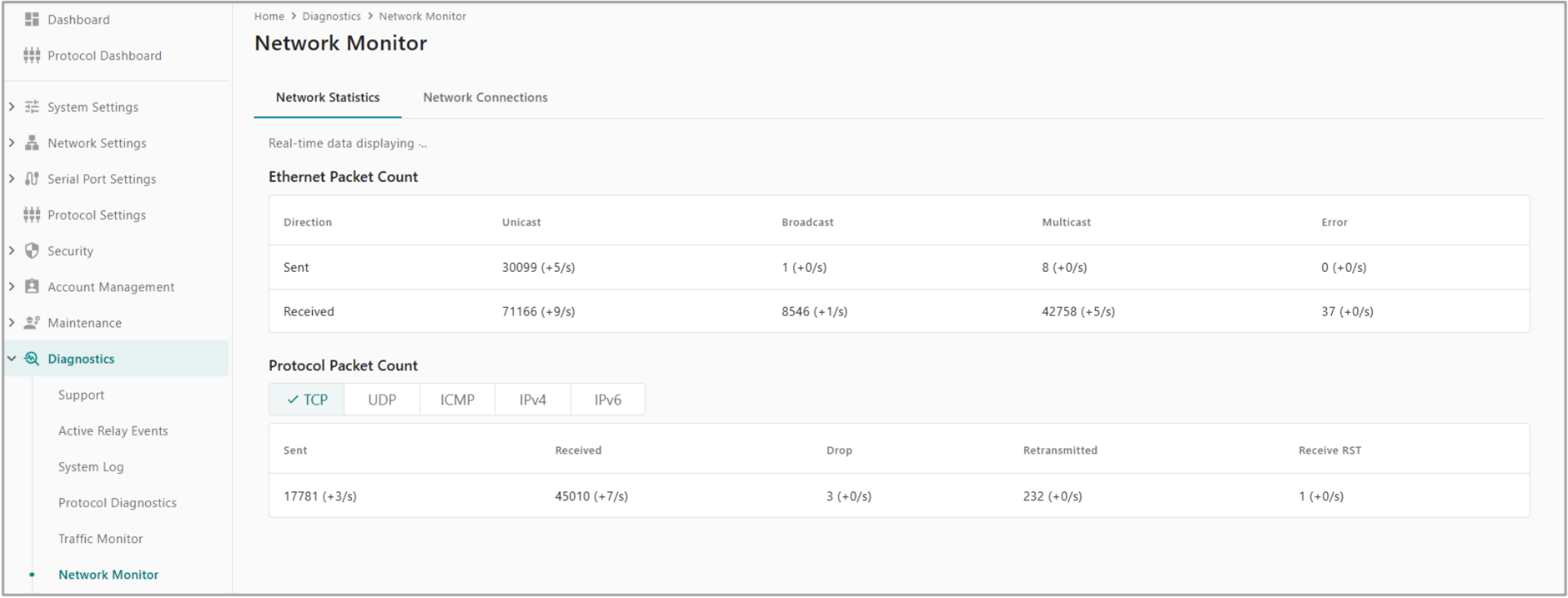1568x598 pixels.
Task: Click the Maintenance icon in sidebar
Action: tap(32, 323)
